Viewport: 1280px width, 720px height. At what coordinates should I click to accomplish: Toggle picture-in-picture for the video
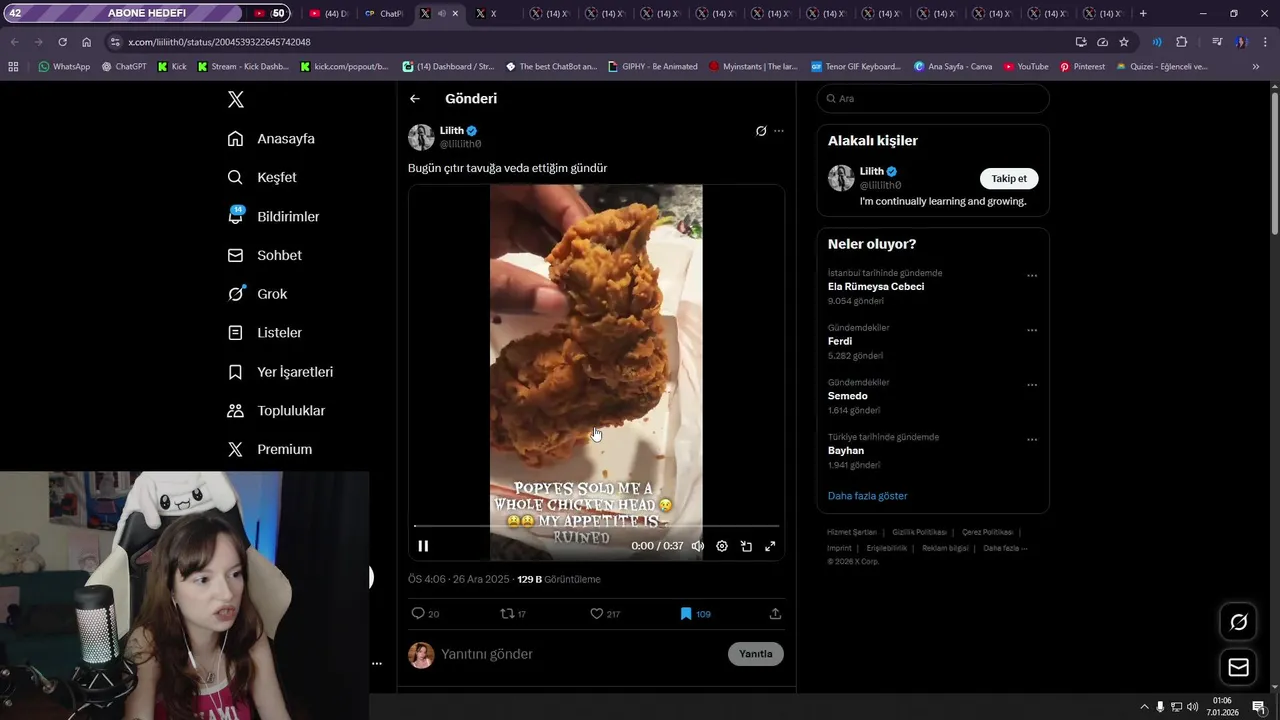[x=746, y=546]
